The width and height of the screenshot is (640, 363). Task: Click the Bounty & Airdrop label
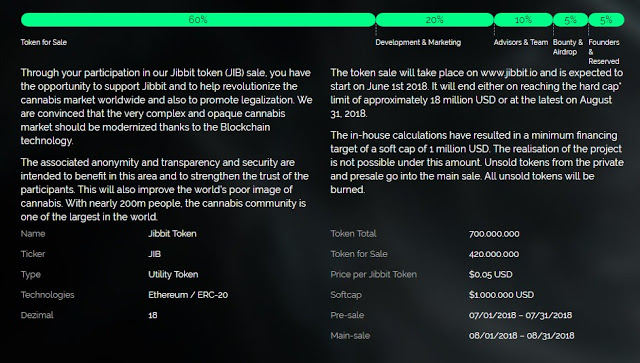click(568, 47)
